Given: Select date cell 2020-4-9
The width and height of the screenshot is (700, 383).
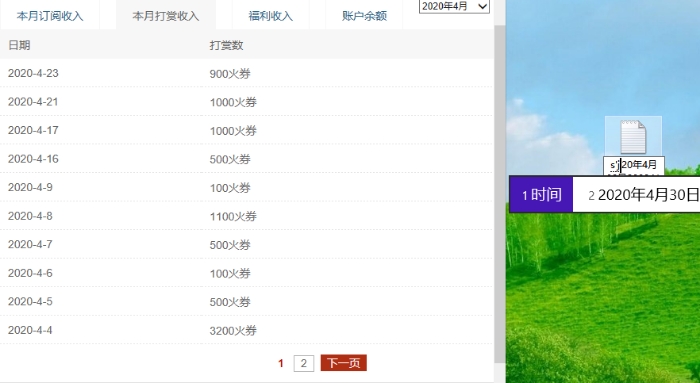Looking at the screenshot, I should click(30, 187).
